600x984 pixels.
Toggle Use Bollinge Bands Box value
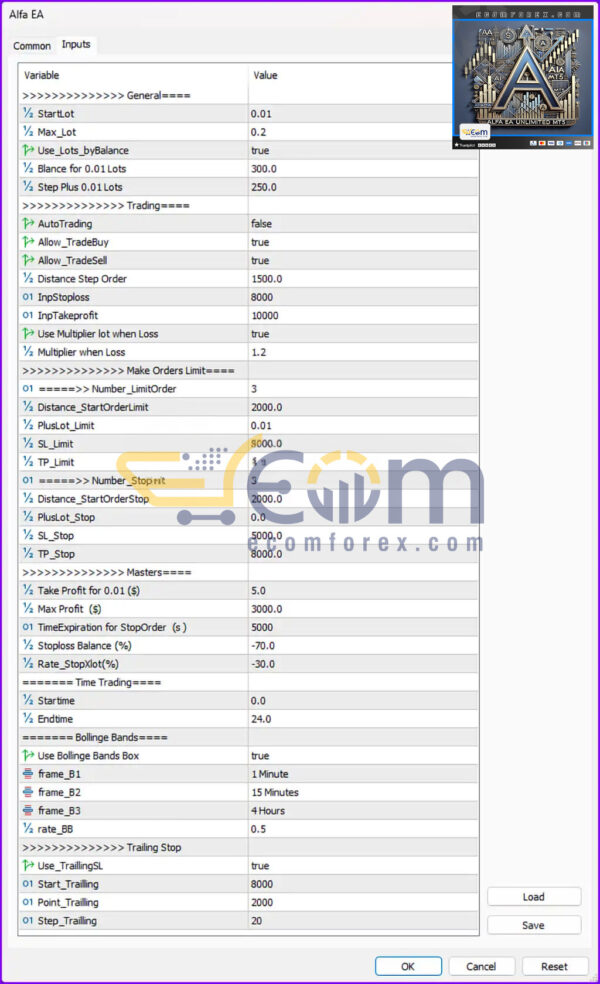pos(260,756)
